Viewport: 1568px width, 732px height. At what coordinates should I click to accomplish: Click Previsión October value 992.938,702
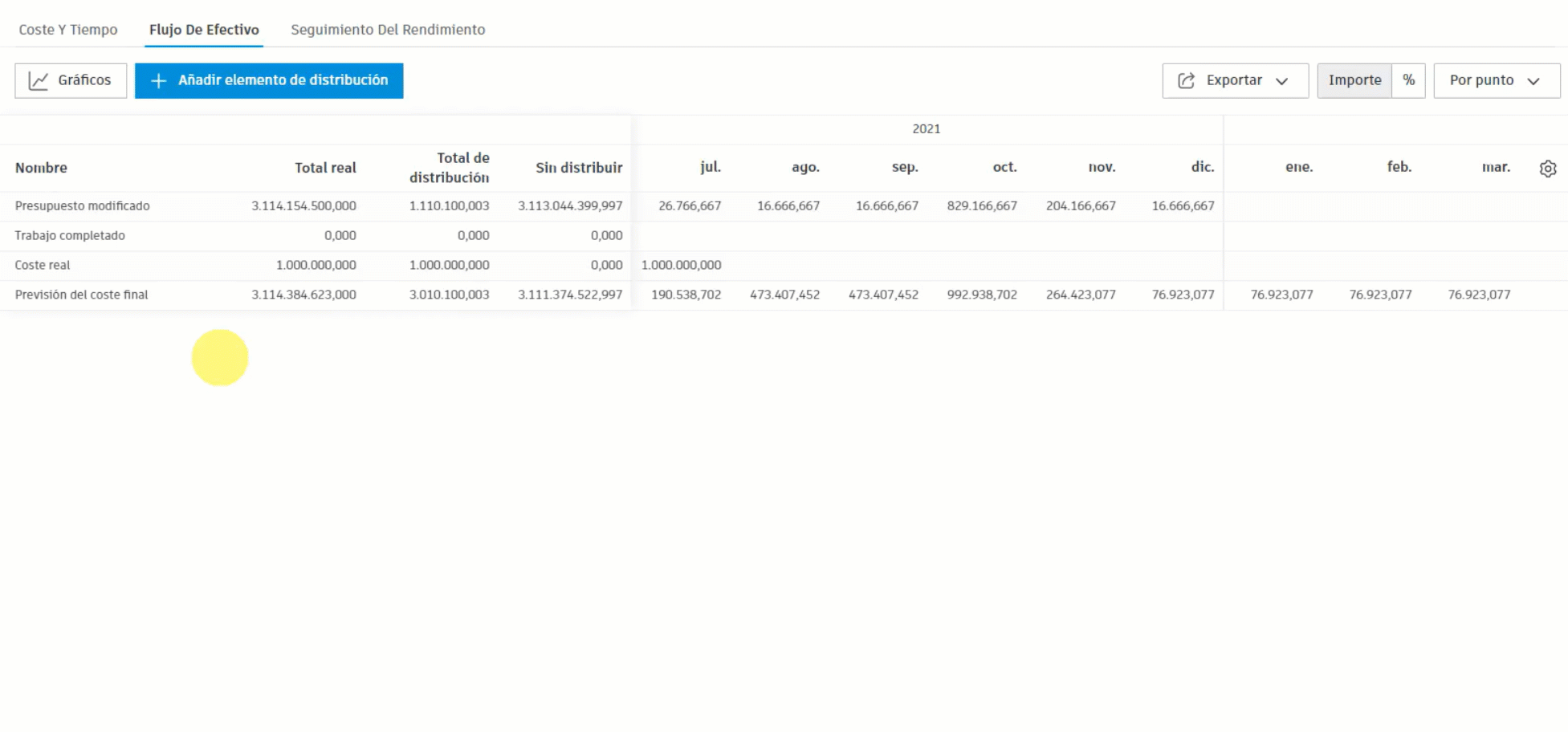tap(982, 295)
